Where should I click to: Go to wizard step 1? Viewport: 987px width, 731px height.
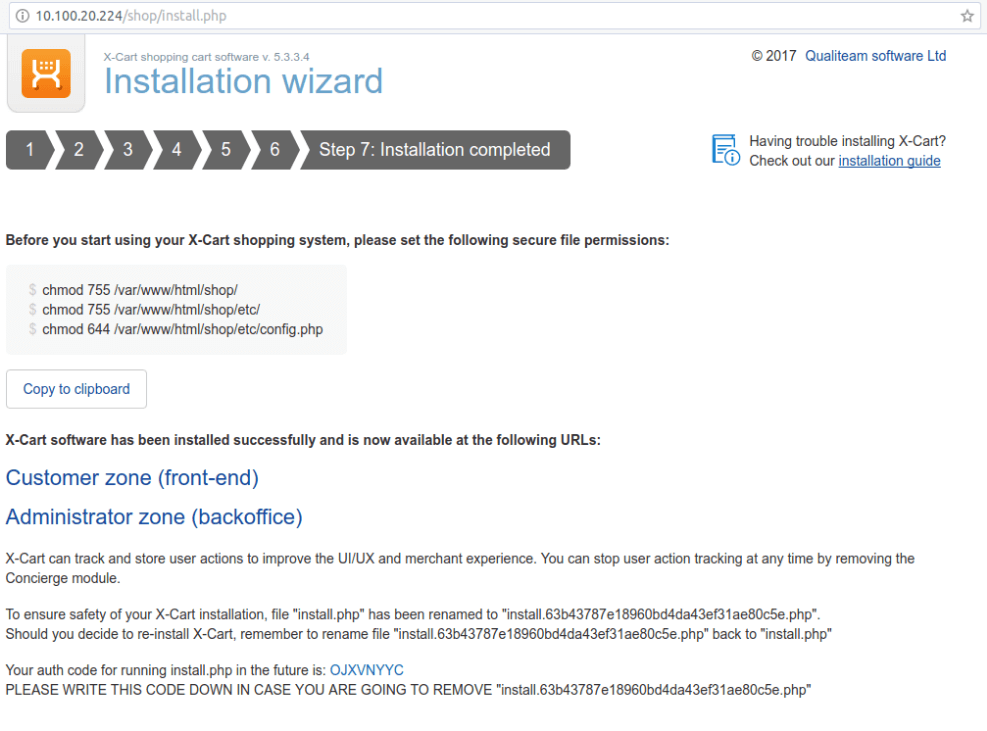[x=30, y=150]
